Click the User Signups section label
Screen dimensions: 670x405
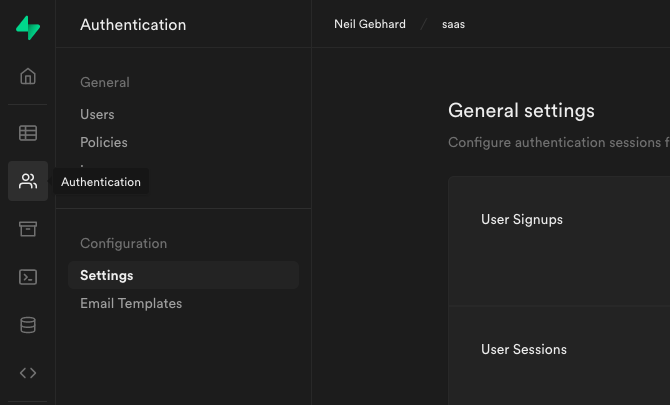tap(522, 220)
